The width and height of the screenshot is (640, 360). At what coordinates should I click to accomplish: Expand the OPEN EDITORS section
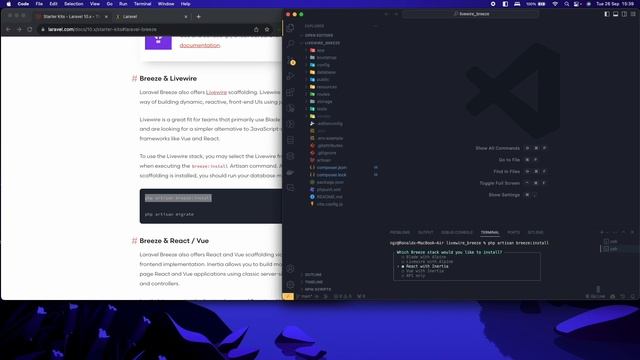(x=318, y=36)
